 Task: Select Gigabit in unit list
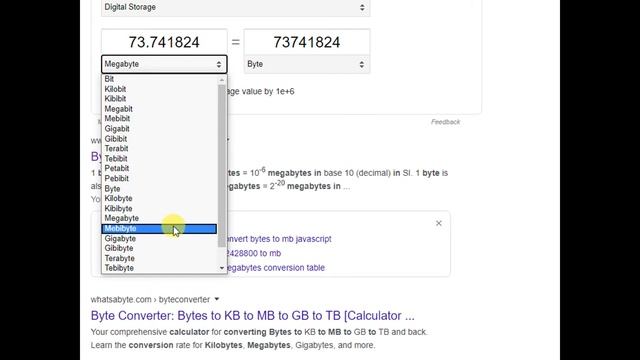(160, 129)
